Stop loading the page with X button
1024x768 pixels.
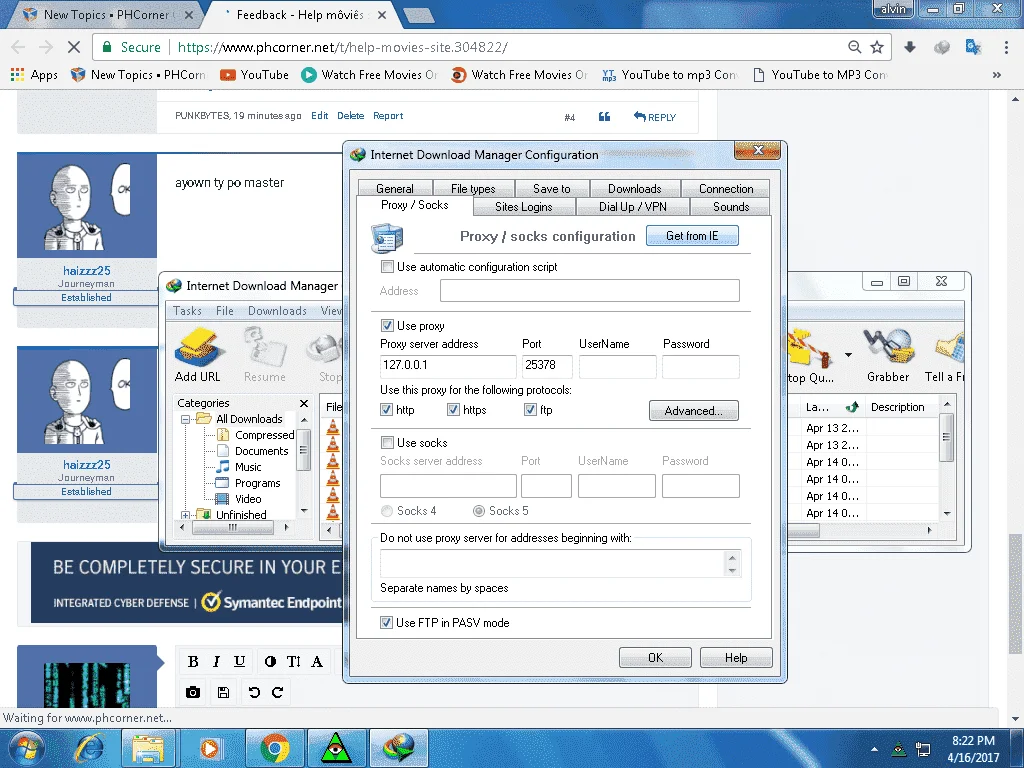74,47
